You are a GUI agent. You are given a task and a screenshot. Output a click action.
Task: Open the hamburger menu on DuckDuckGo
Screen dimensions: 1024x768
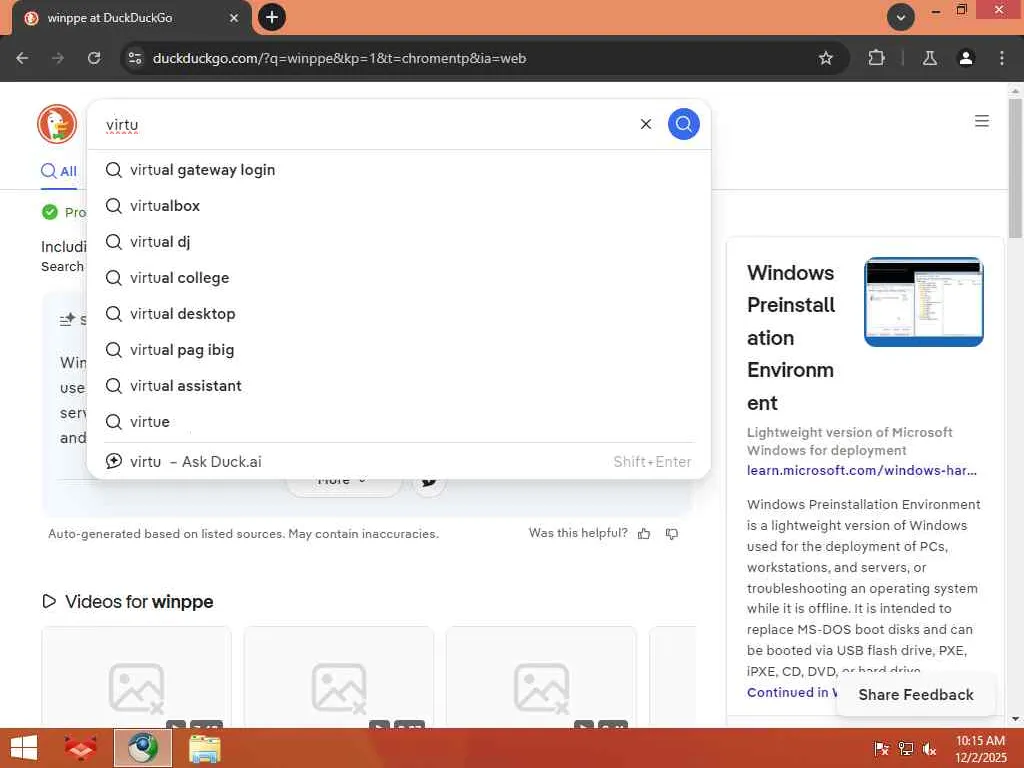pyautogui.click(x=981, y=121)
